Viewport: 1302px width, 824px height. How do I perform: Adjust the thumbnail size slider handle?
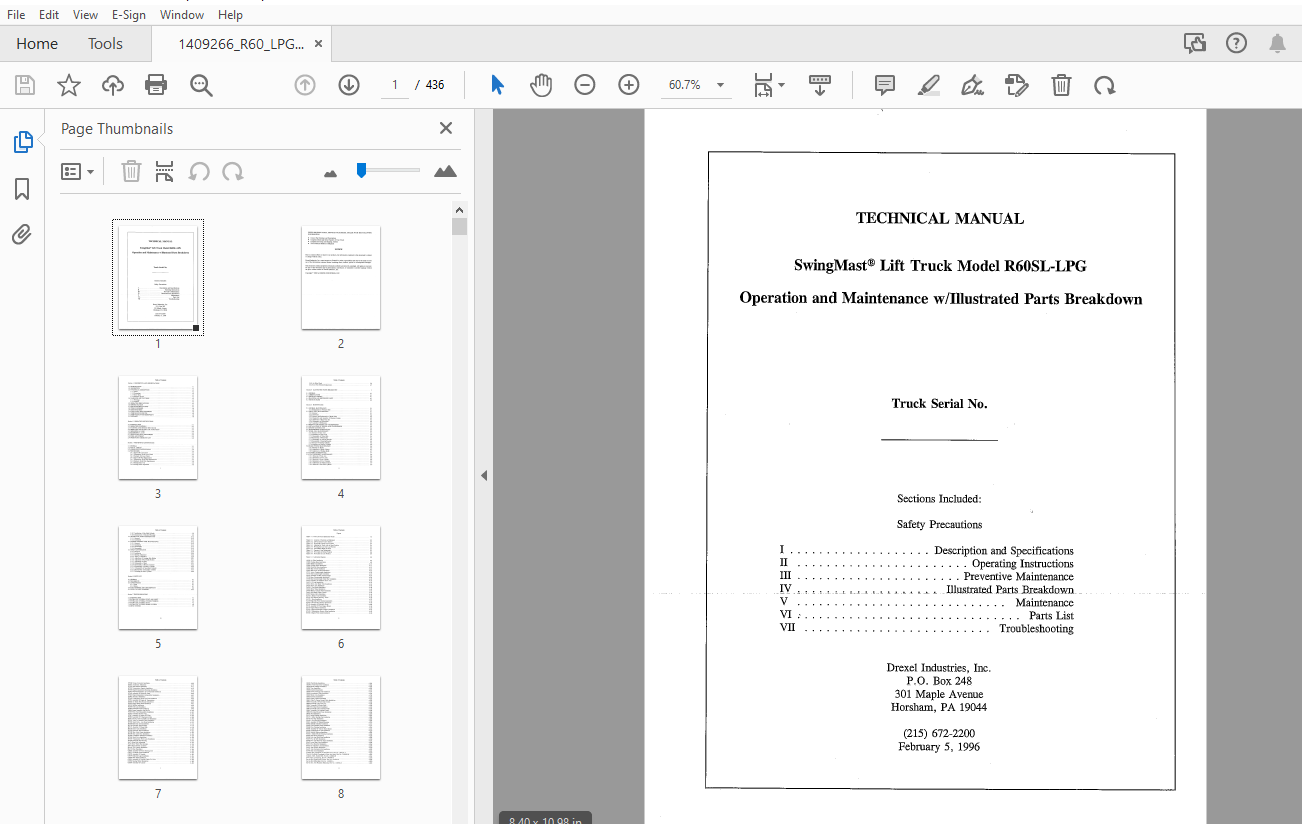(x=361, y=171)
